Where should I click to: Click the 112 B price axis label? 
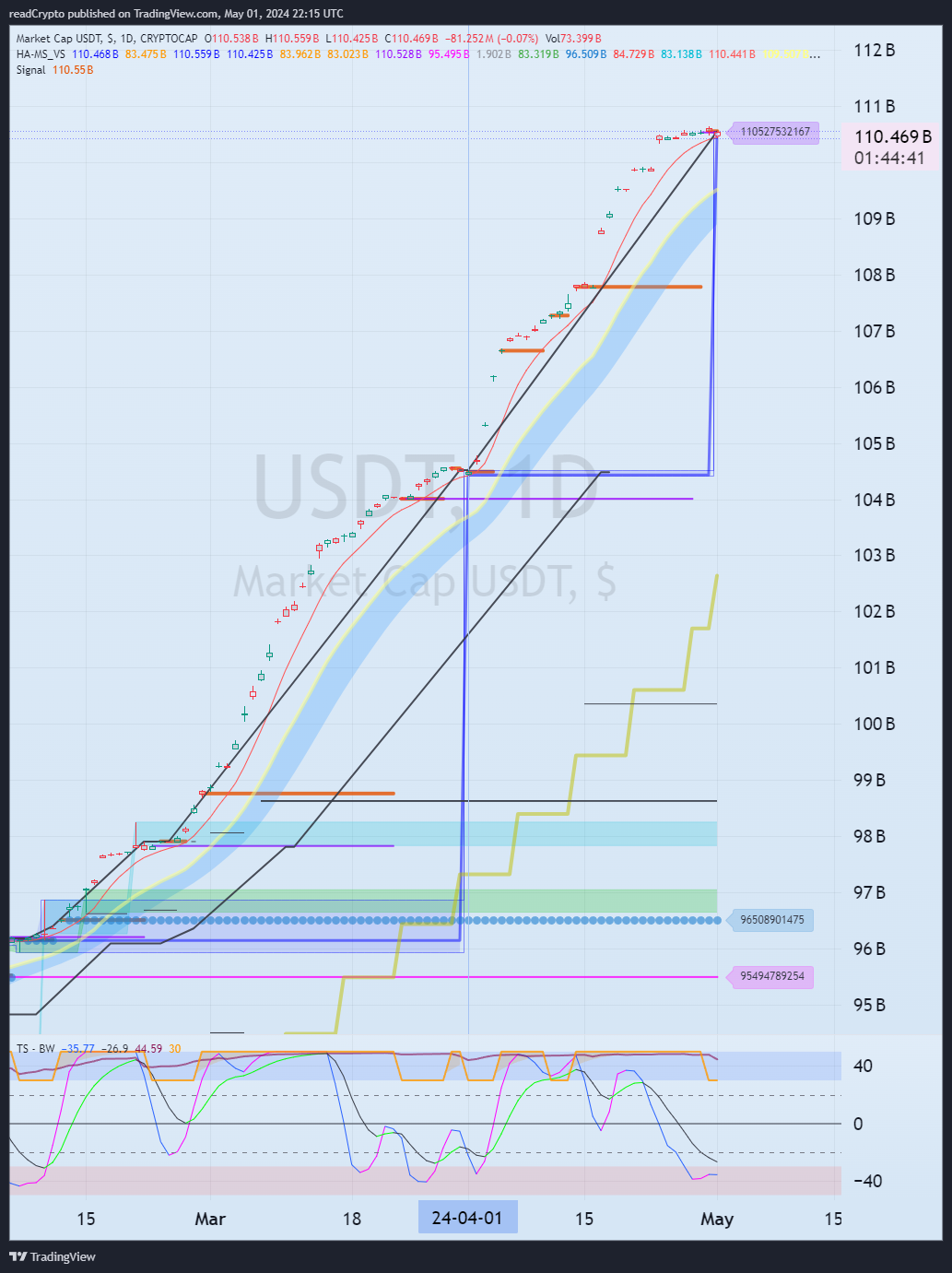(x=875, y=50)
